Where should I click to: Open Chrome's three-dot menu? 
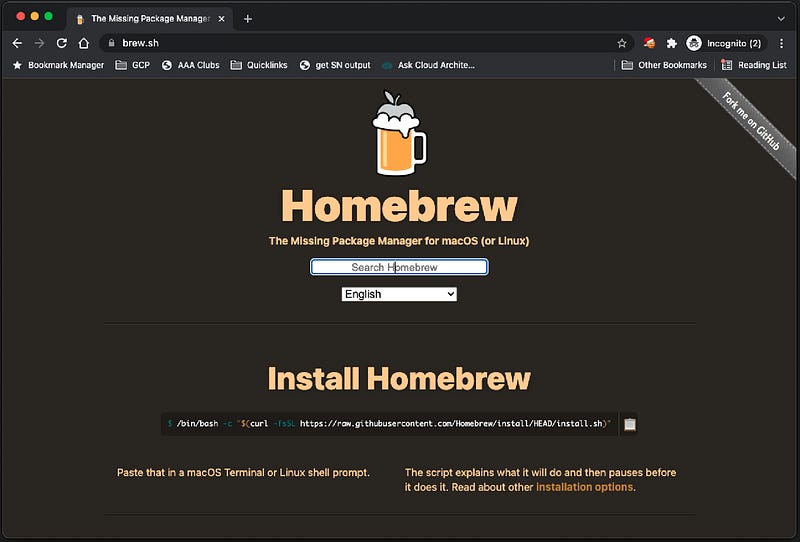click(x=781, y=43)
